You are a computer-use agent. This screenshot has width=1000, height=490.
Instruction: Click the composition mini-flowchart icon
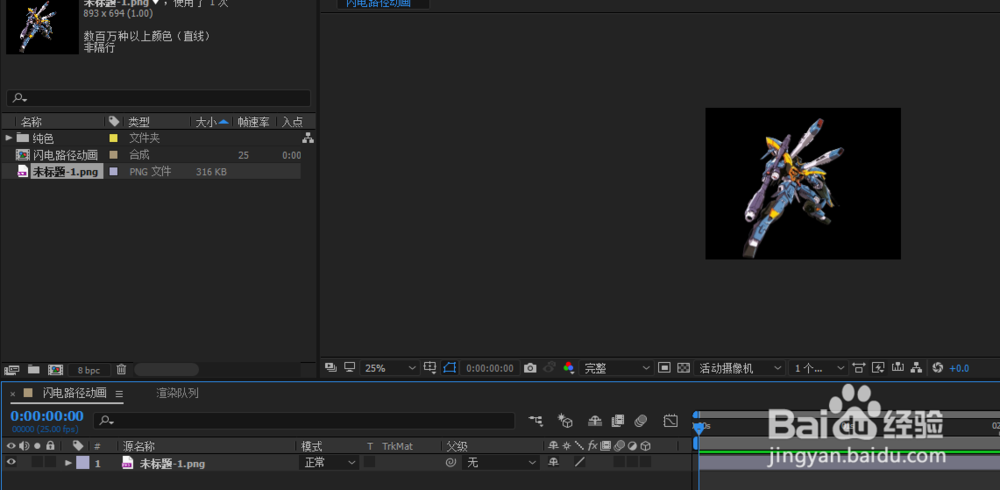click(536, 420)
